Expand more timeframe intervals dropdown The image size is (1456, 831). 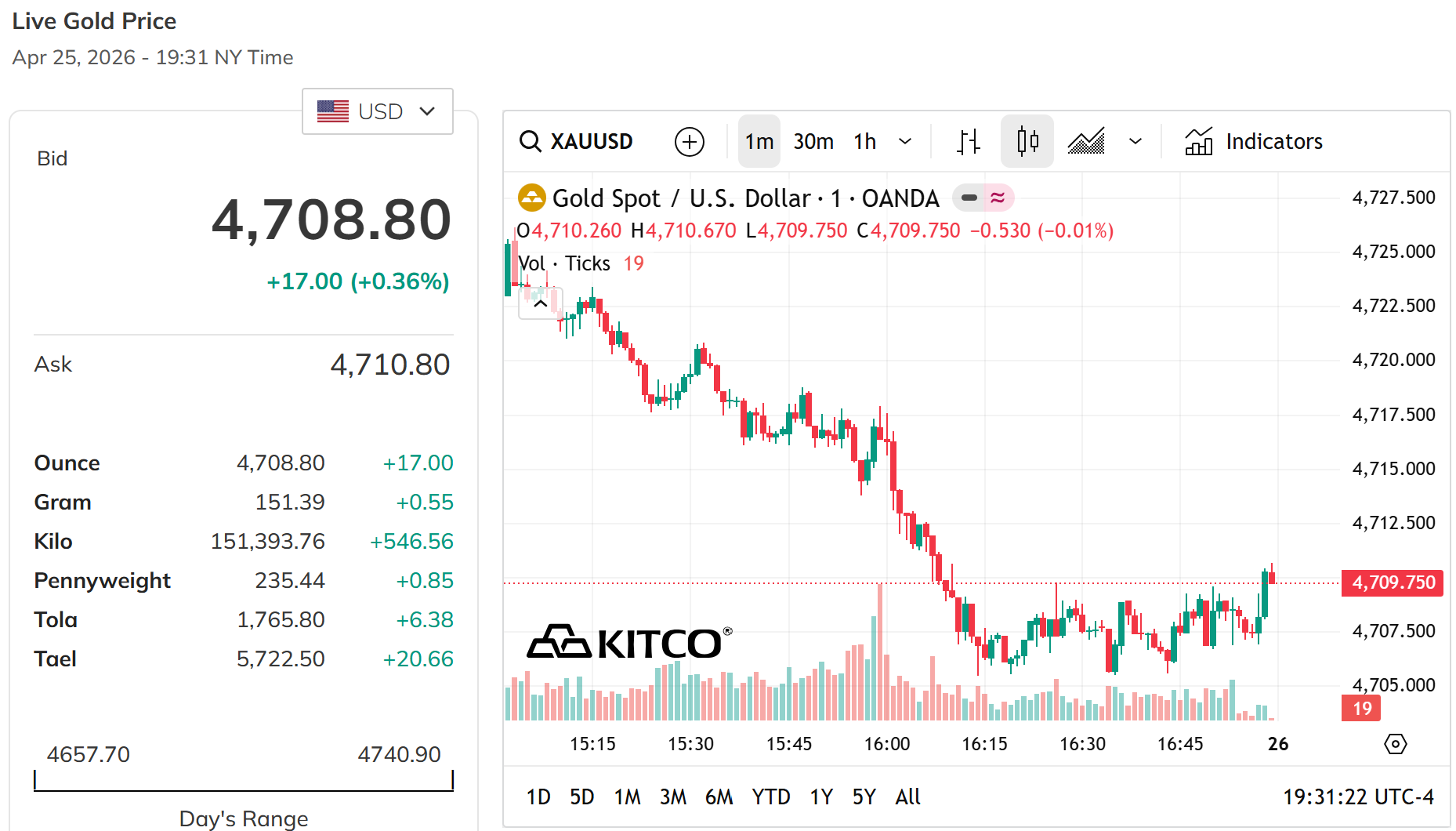905,142
